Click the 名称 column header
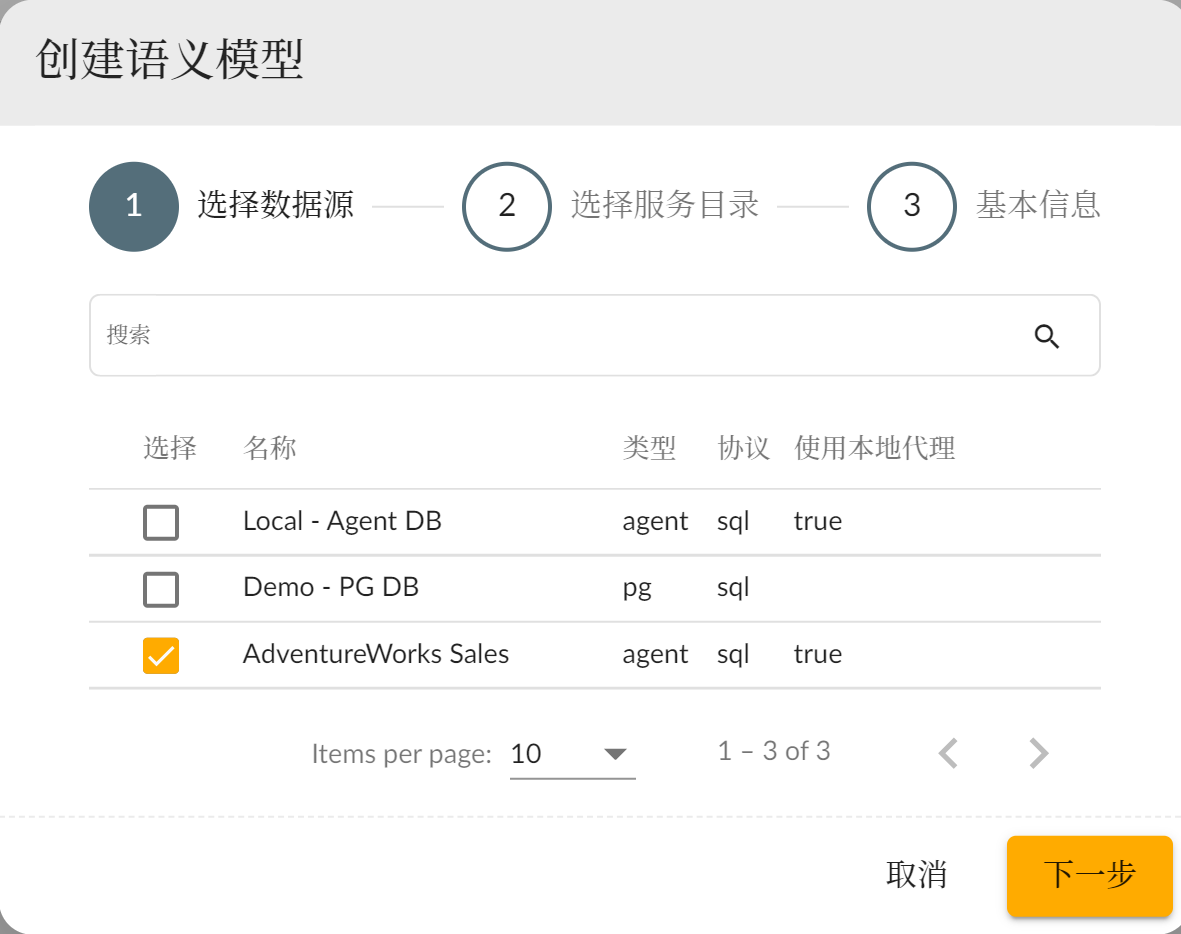 270,448
